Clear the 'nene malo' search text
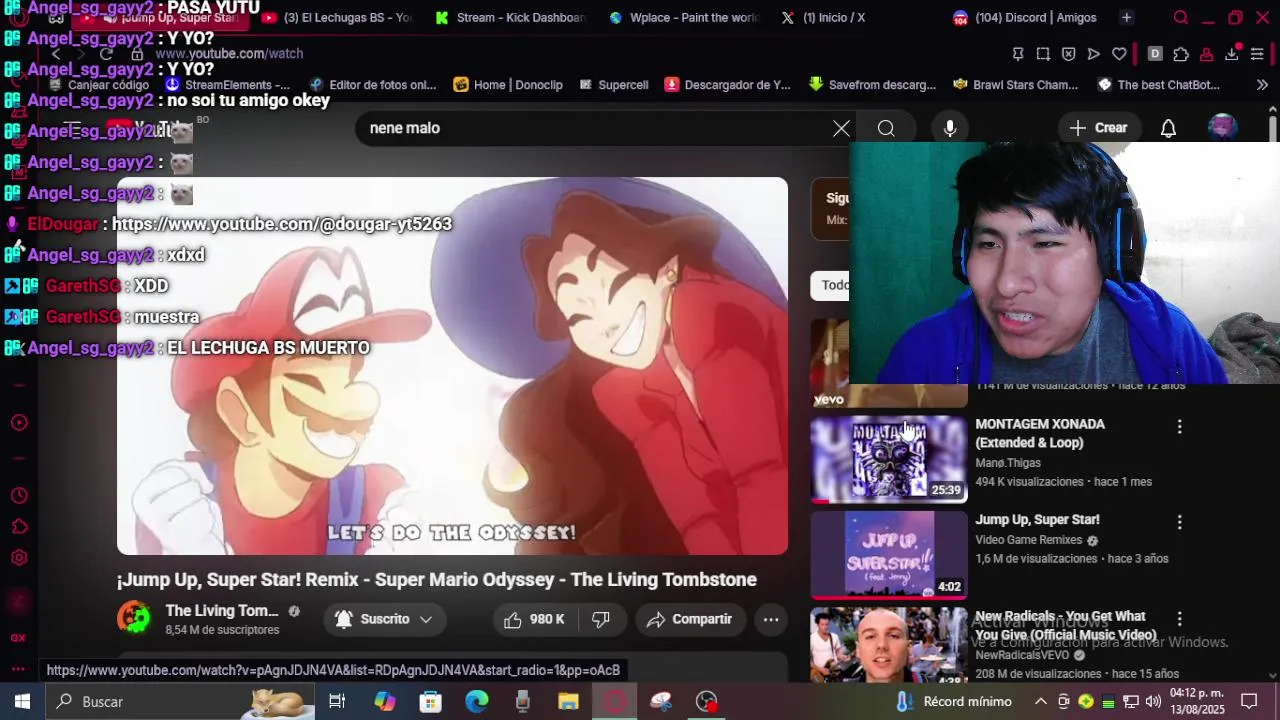This screenshot has height=720, width=1280. [841, 128]
